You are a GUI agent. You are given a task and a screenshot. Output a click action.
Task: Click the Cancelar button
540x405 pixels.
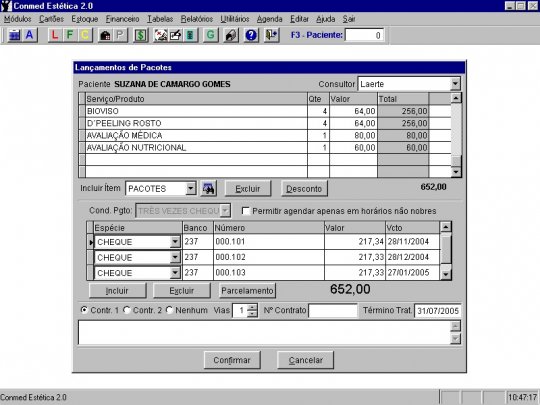pos(305,360)
